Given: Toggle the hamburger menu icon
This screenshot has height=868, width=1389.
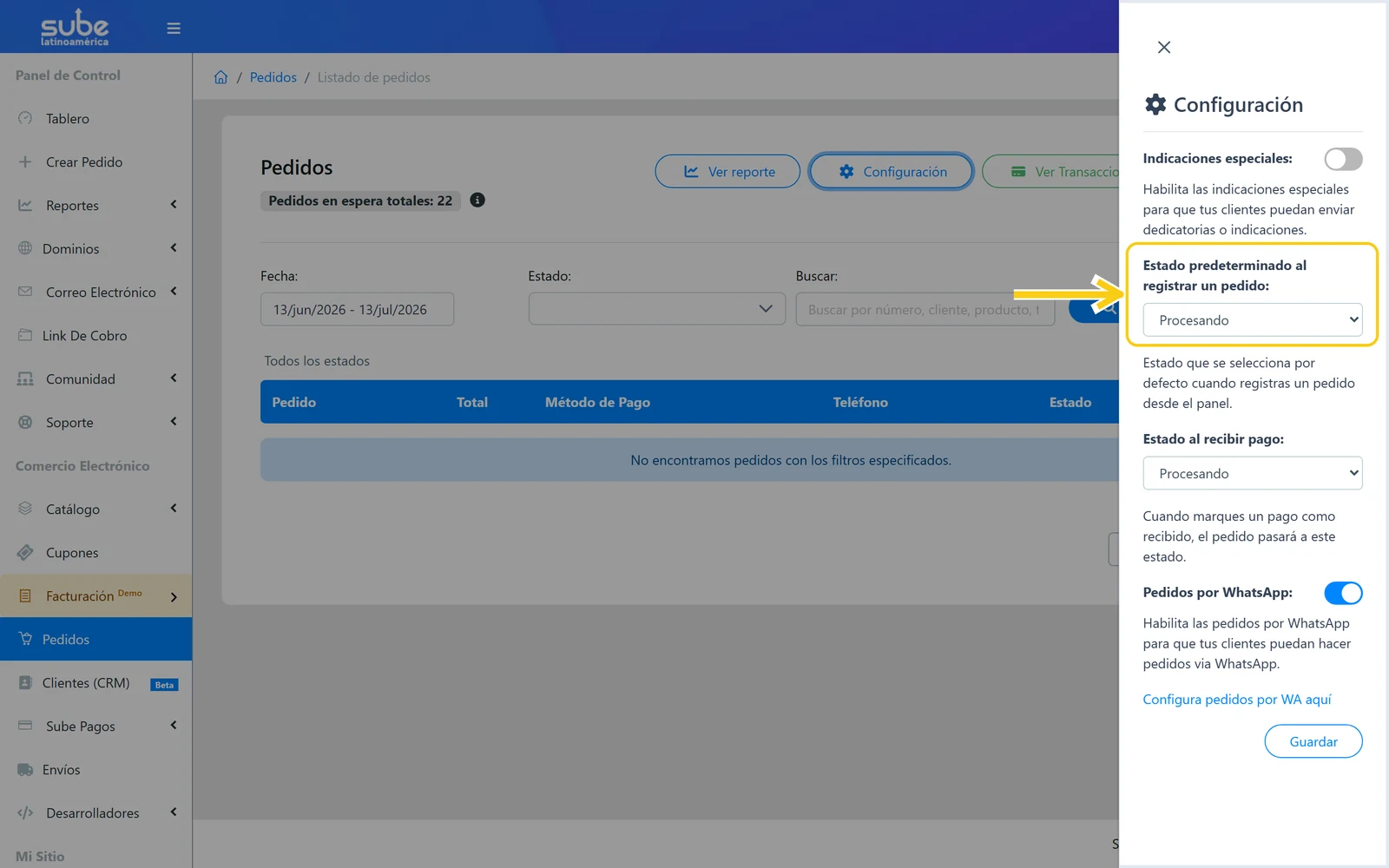Looking at the screenshot, I should [174, 29].
